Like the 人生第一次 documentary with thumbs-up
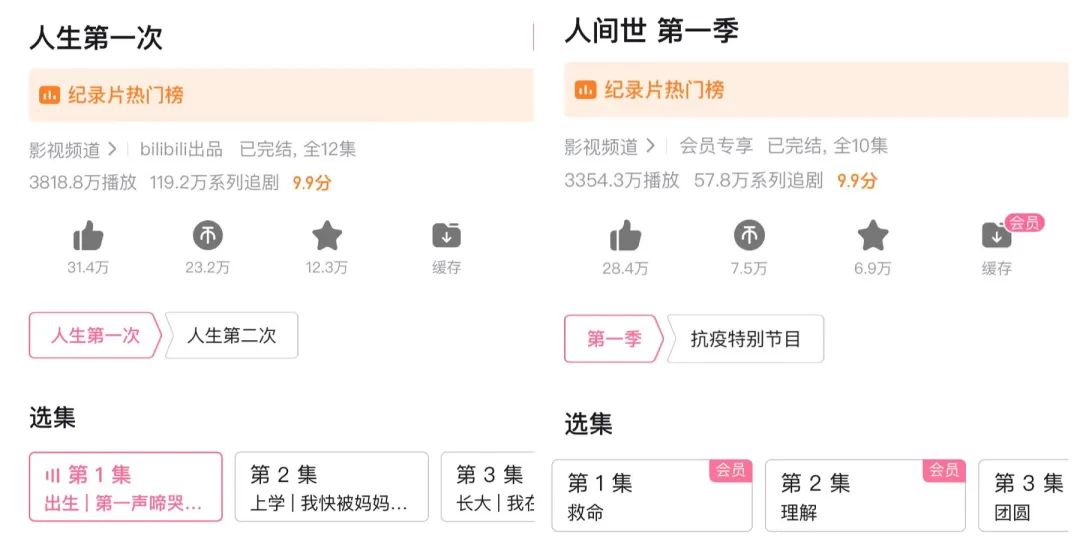The image size is (1080, 554). pyautogui.click(x=88, y=237)
